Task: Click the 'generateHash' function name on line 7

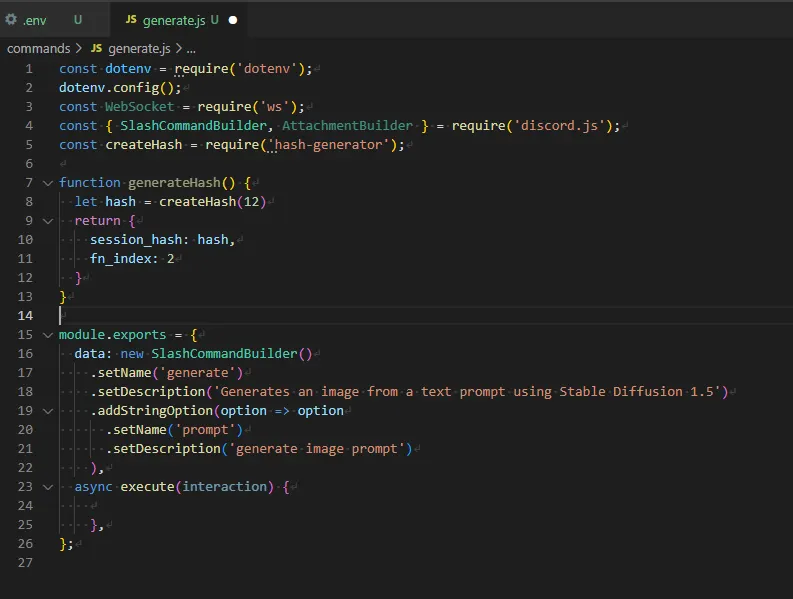Action: pyautogui.click(x=174, y=183)
